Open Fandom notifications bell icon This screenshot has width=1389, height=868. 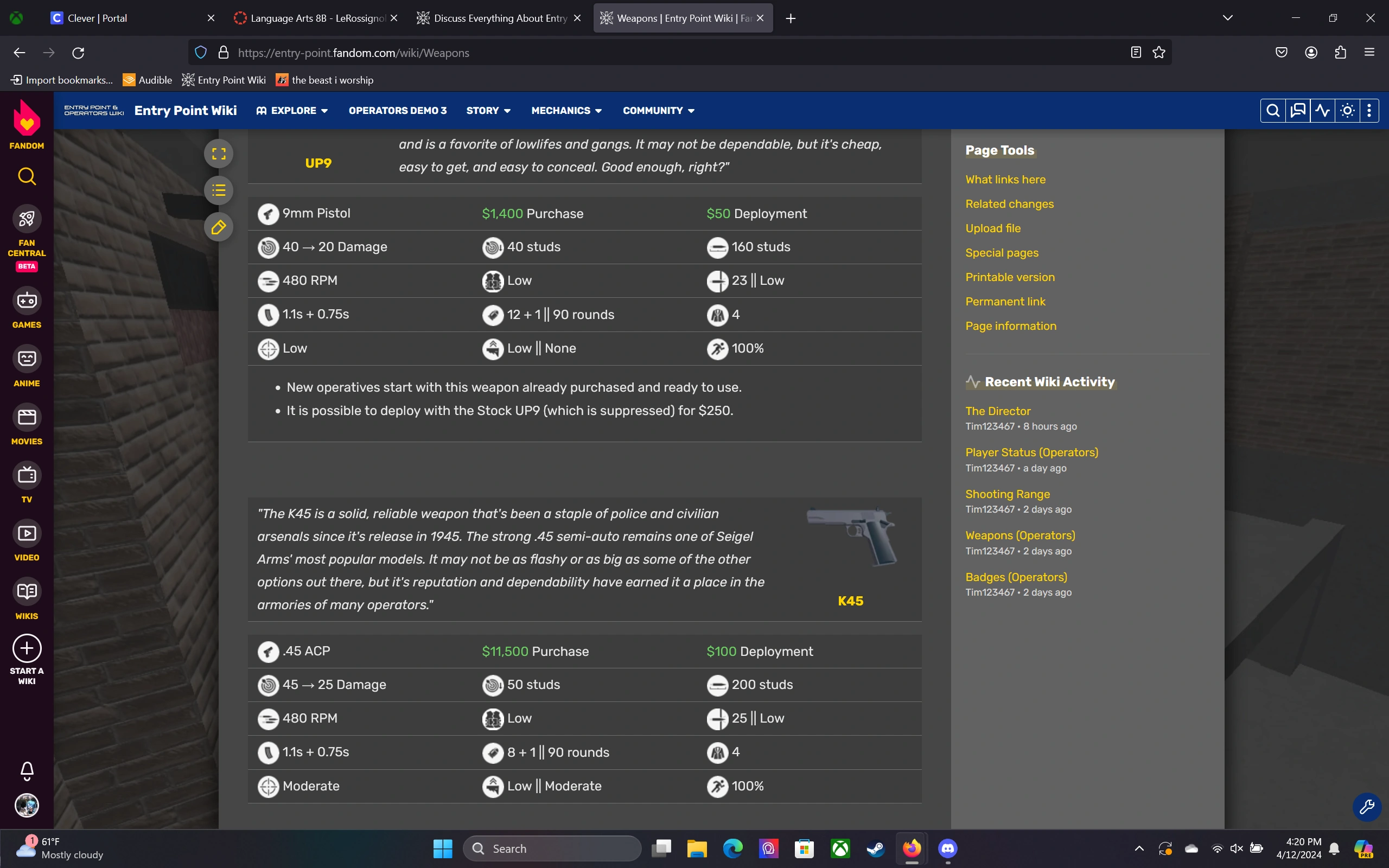(27, 770)
